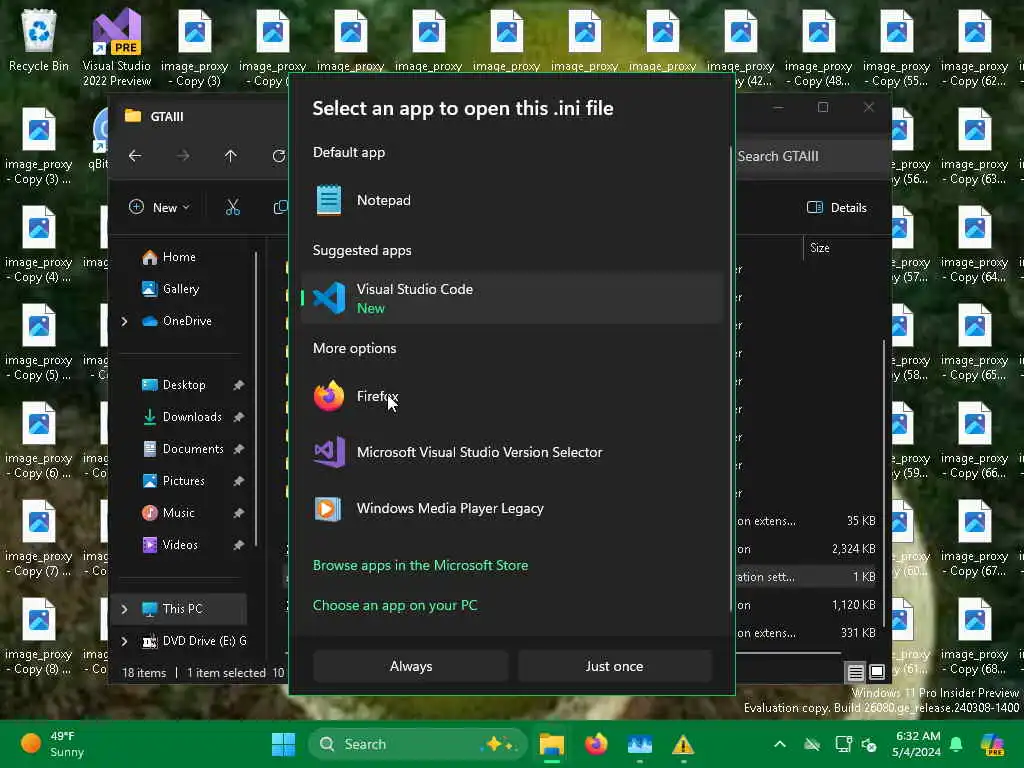Open the notification bell in tray
This screenshot has height=768, width=1024.
956,744
